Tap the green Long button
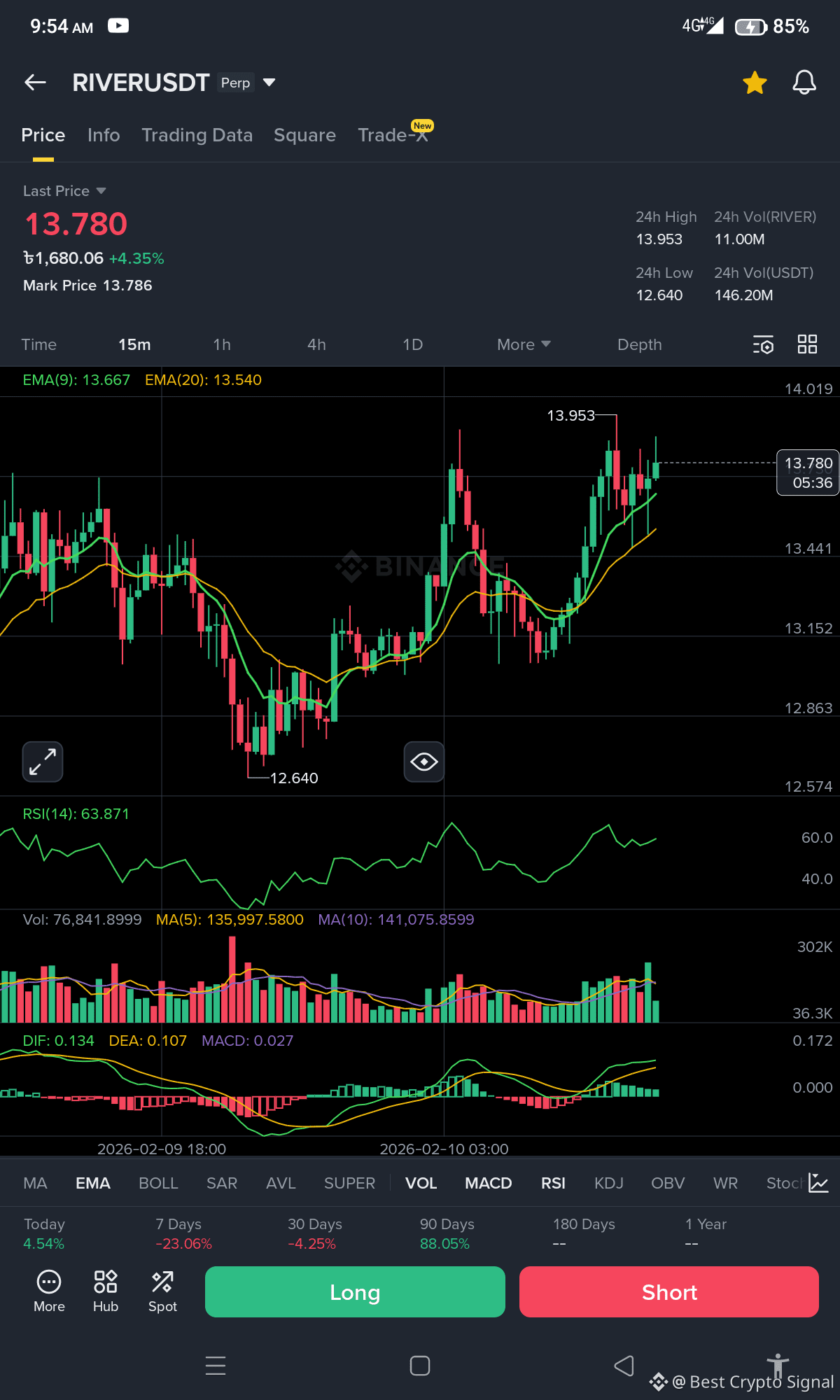 (355, 1292)
